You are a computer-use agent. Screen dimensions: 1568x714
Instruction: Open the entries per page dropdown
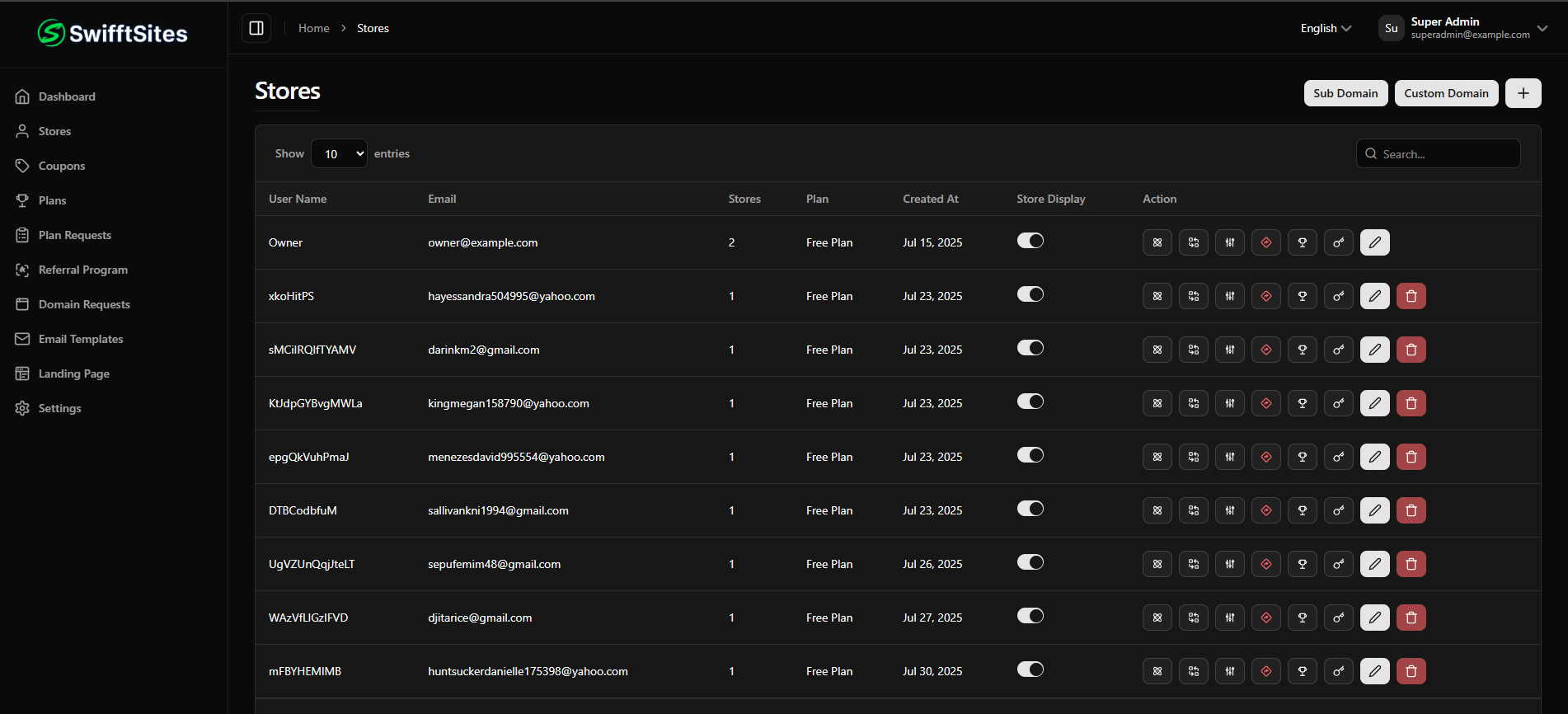(339, 154)
